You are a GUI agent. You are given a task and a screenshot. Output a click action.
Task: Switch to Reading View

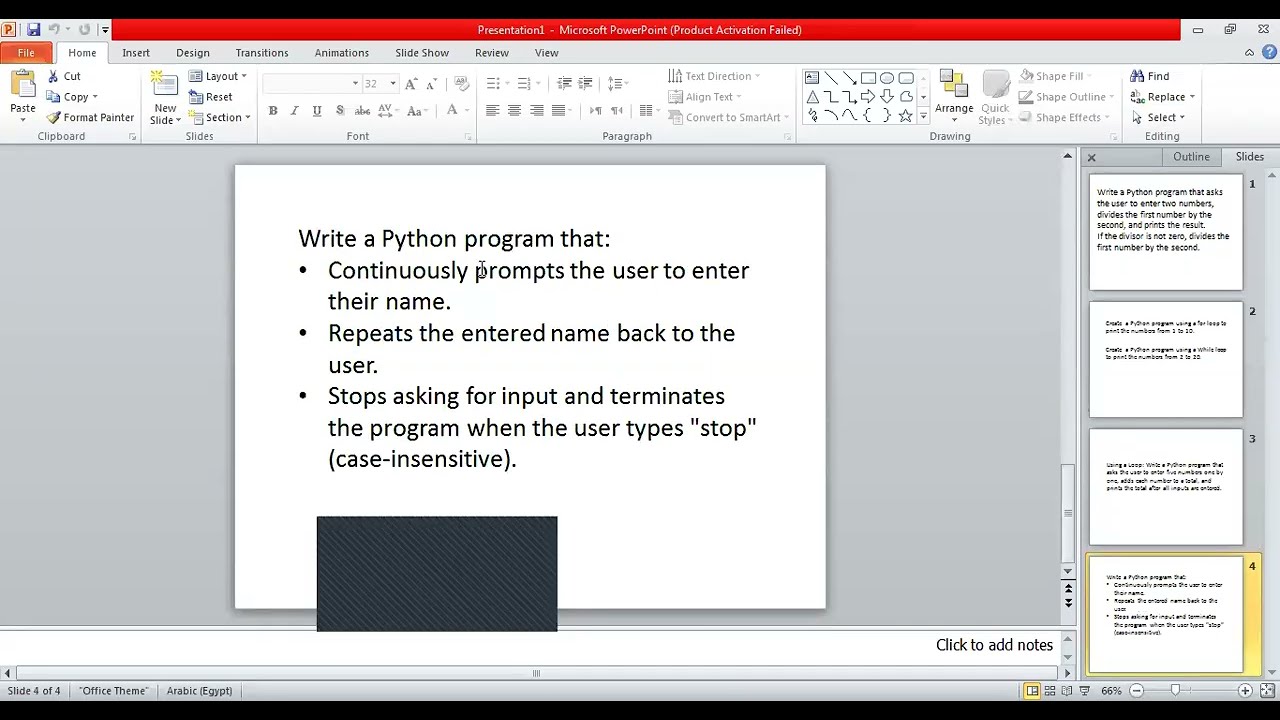(x=1069, y=691)
